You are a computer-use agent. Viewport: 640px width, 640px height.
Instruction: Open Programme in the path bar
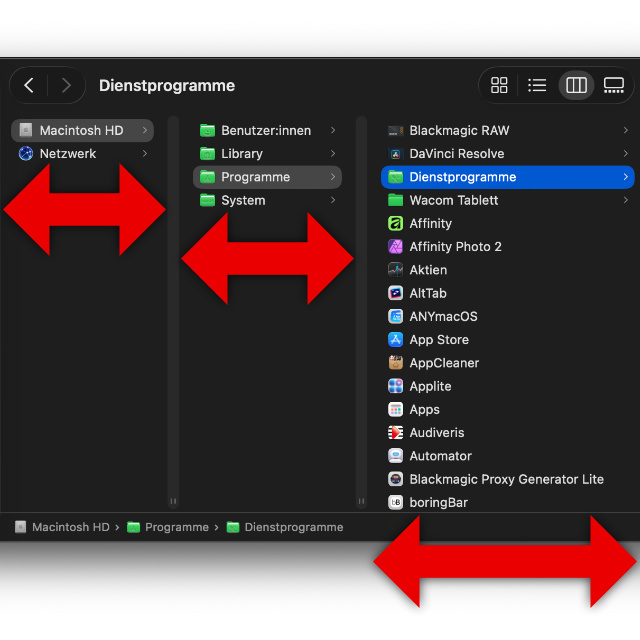coord(168,527)
